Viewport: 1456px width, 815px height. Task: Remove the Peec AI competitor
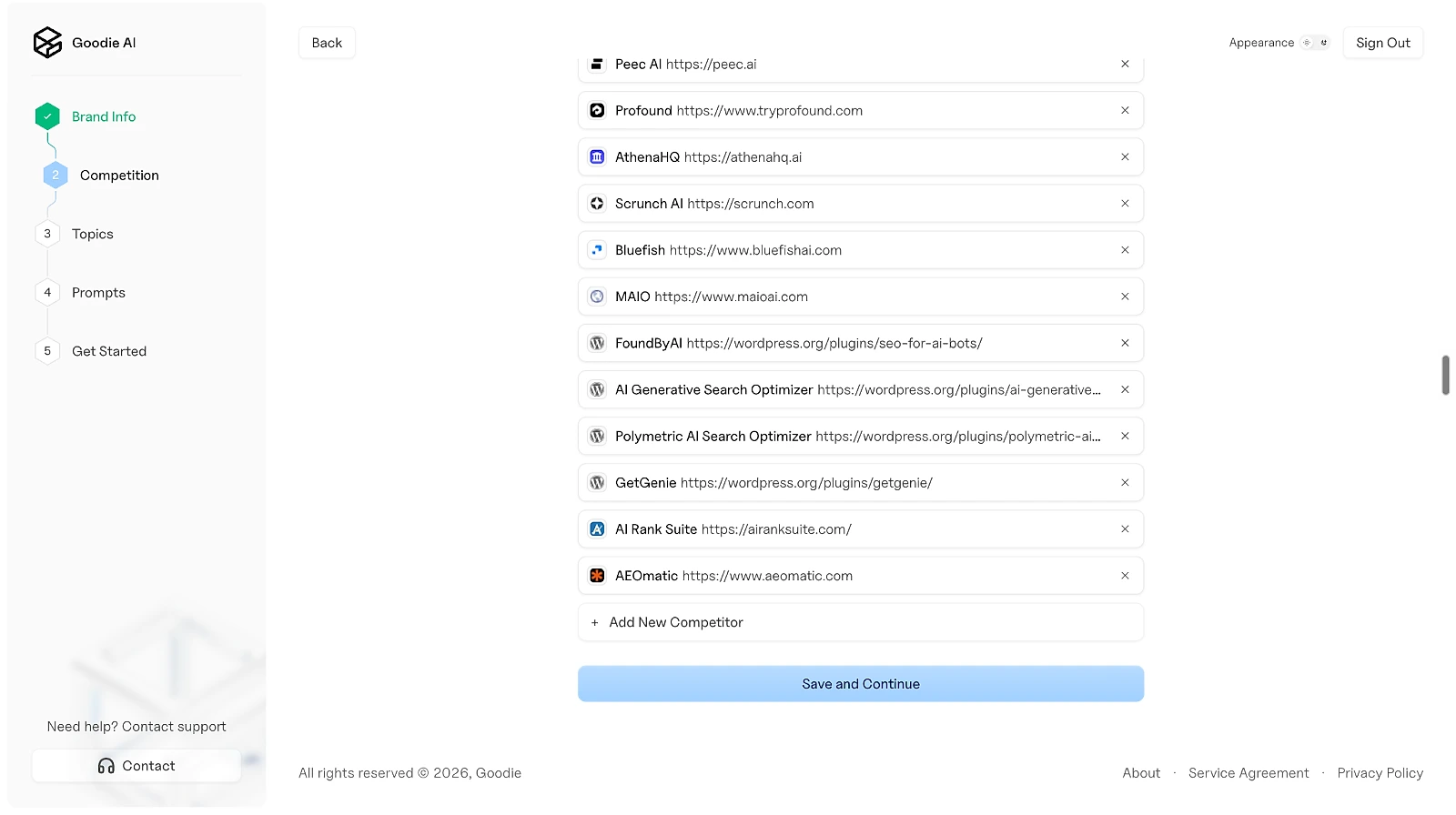point(1125,64)
